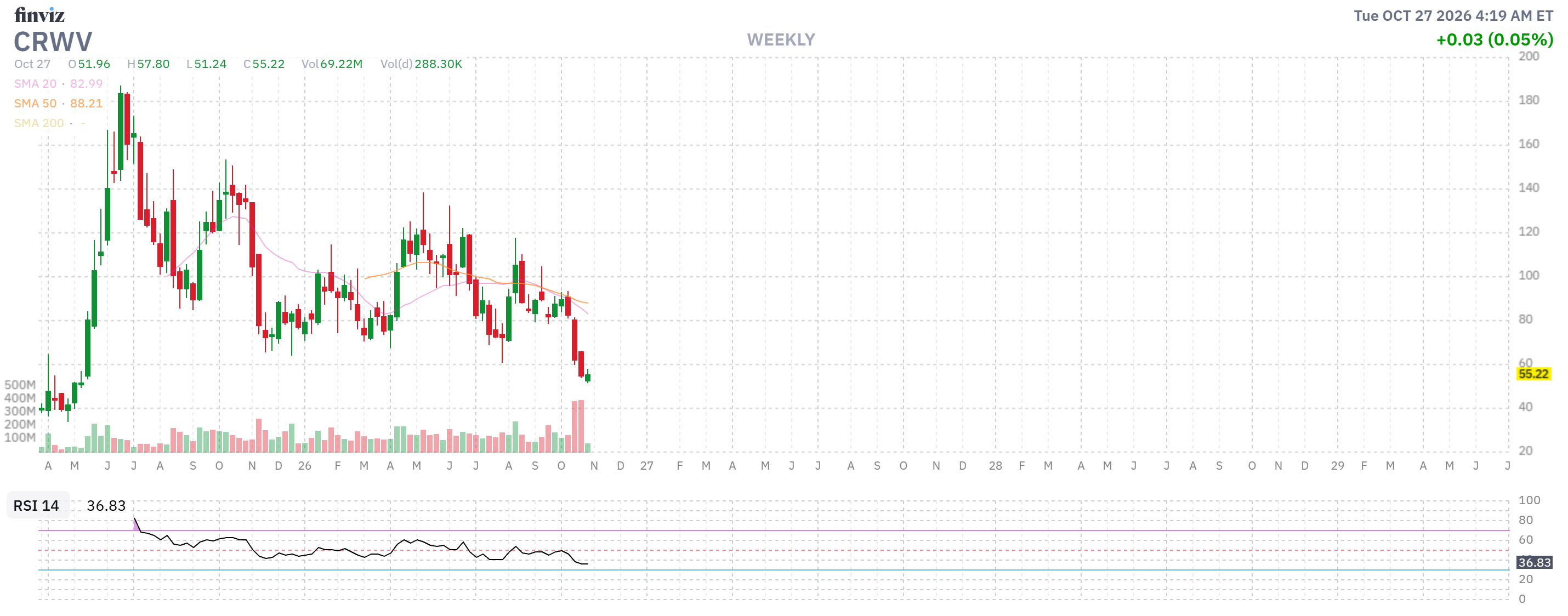Click the 29 year marker on time axis

tap(1337, 466)
